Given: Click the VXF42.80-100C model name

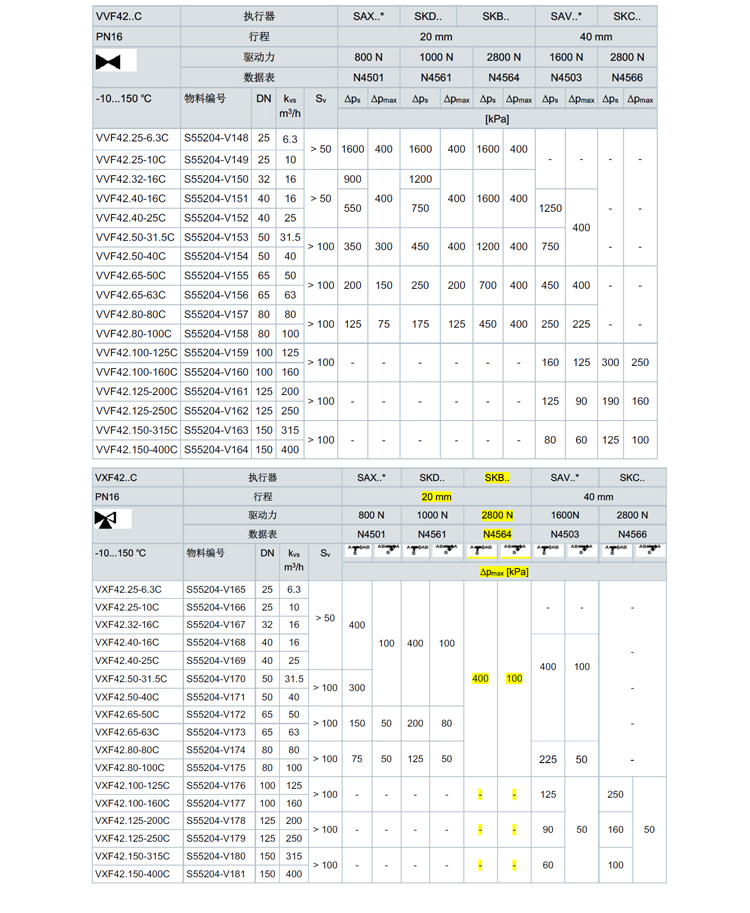Looking at the screenshot, I should coord(129,768).
